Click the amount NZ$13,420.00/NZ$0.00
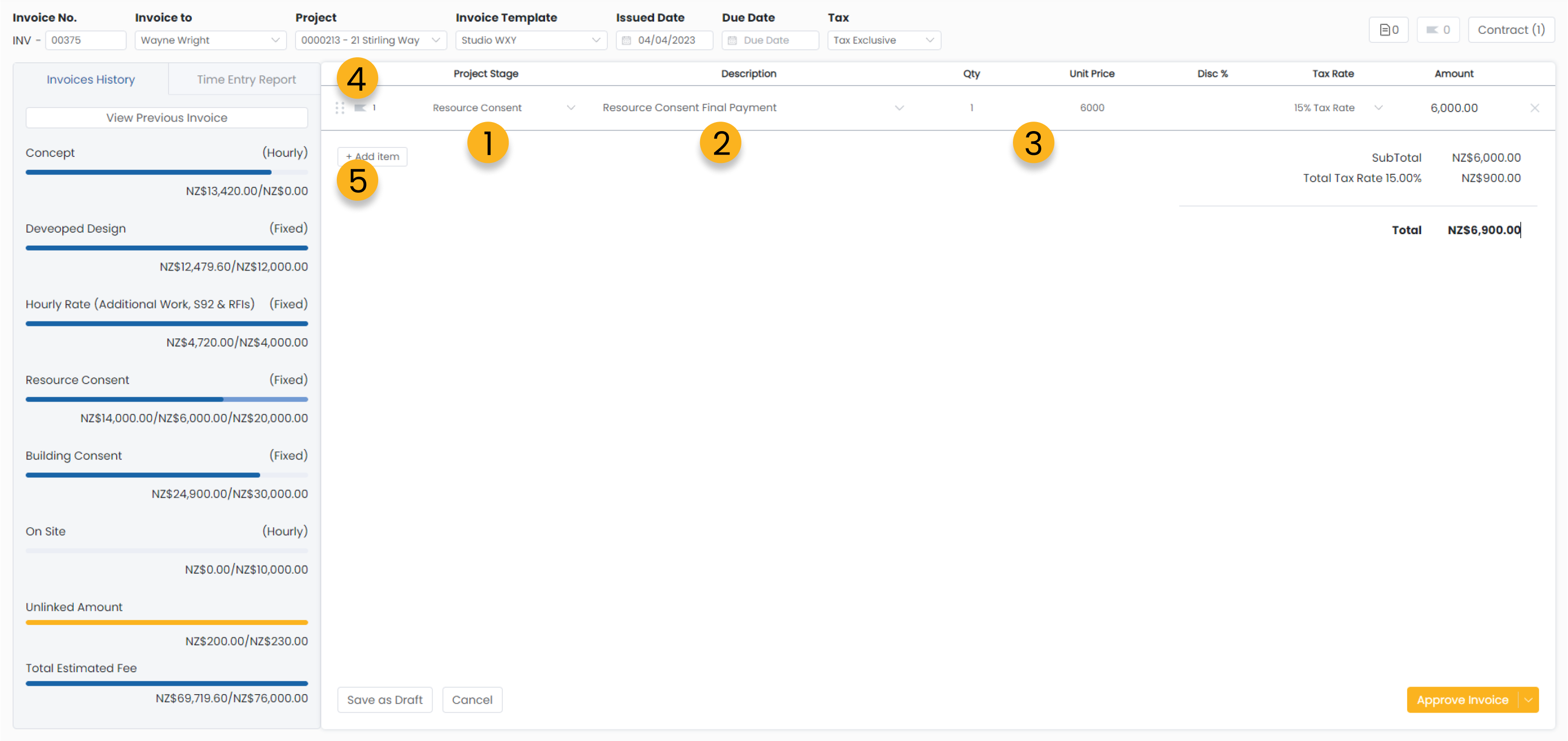This screenshot has width=1568, height=741. (247, 191)
